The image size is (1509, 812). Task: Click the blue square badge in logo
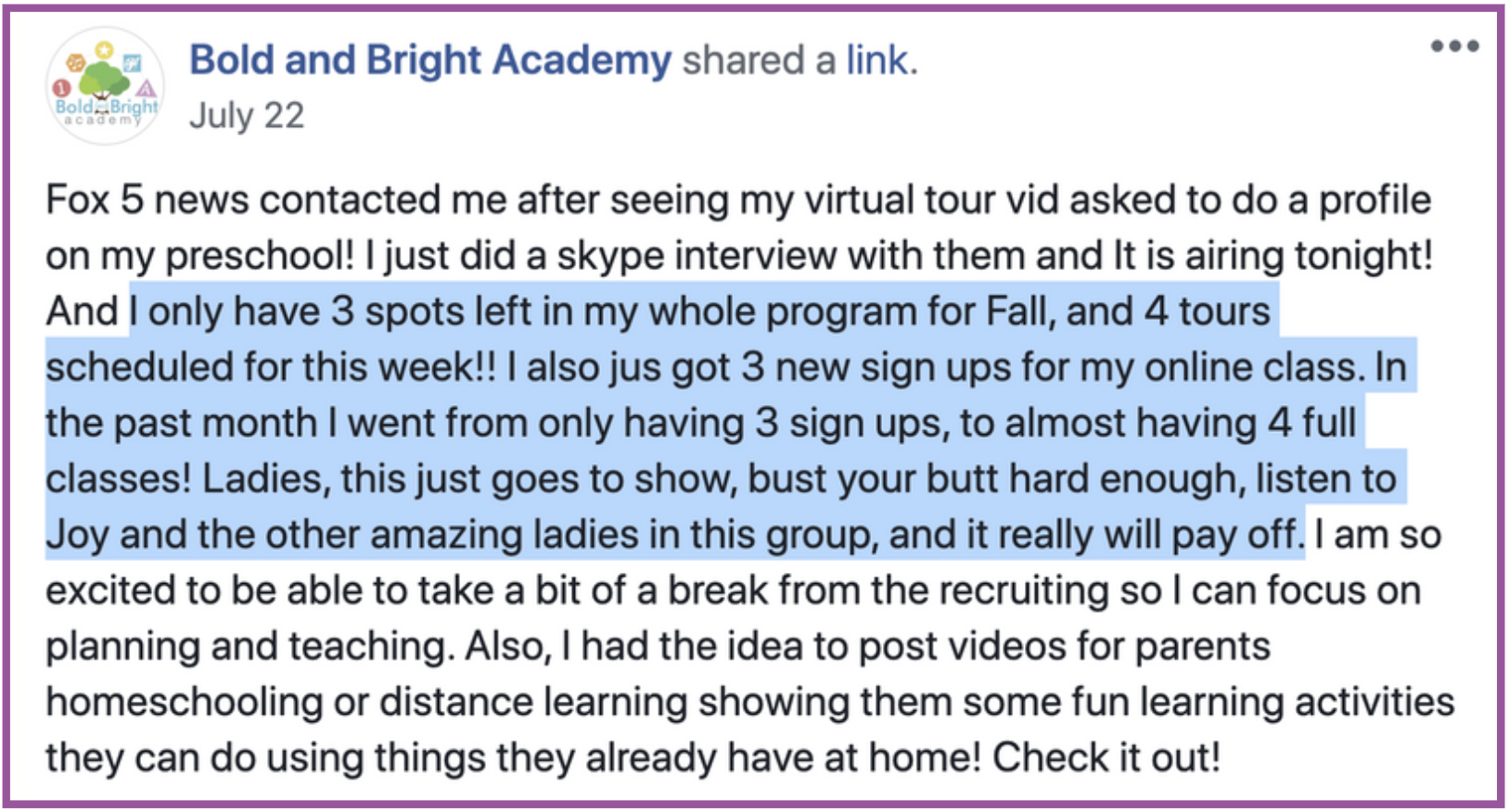(x=132, y=63)
